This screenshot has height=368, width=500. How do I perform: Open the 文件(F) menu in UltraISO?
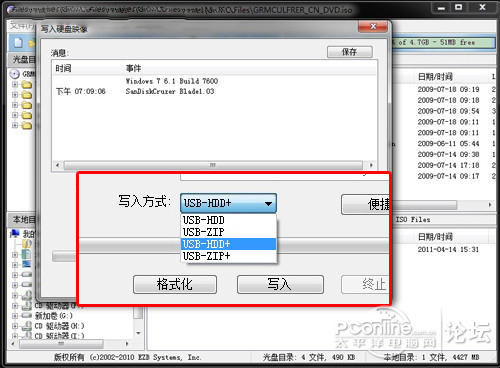pos(21,25)
